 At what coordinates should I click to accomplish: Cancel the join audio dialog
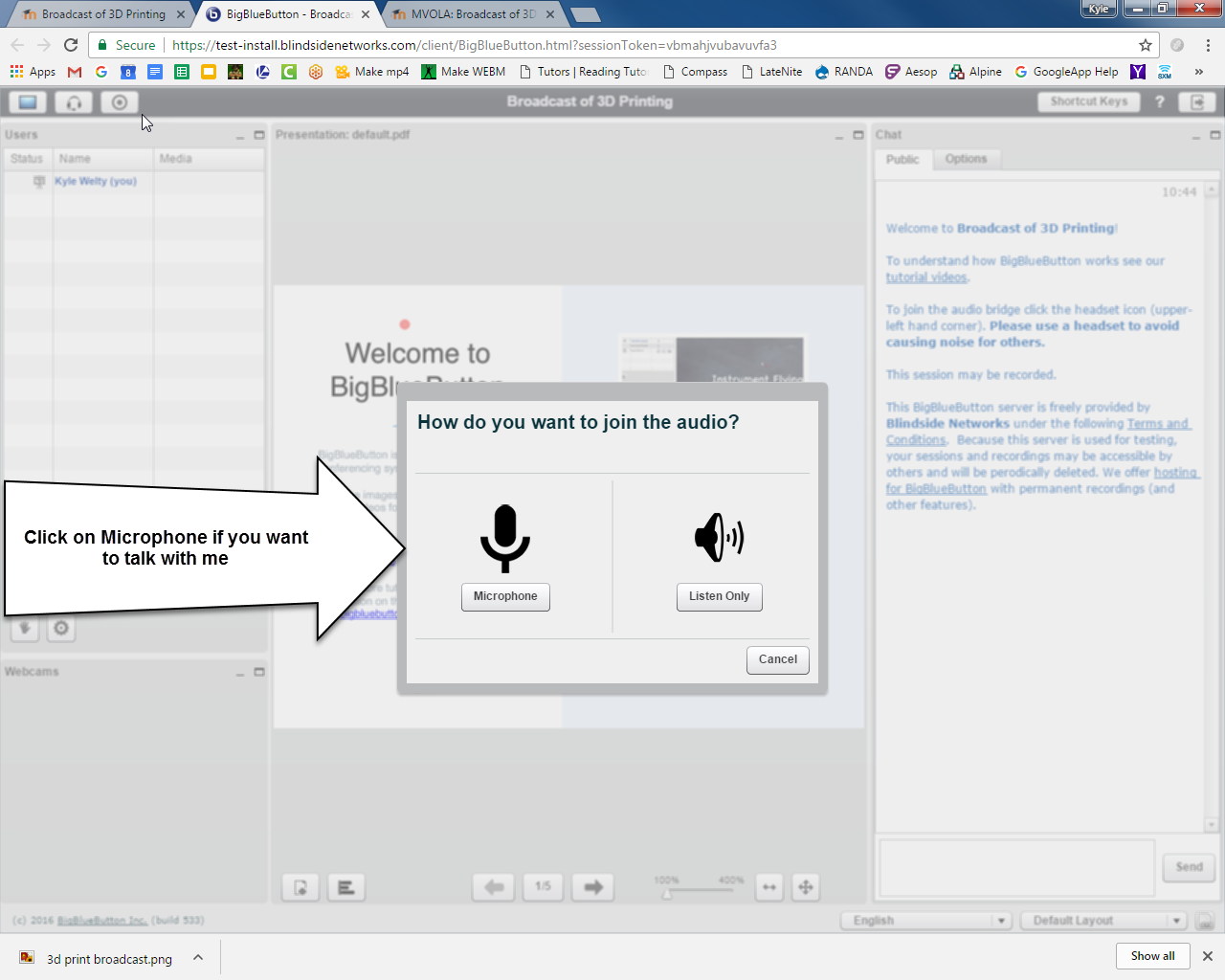click(x=778, y=659)
